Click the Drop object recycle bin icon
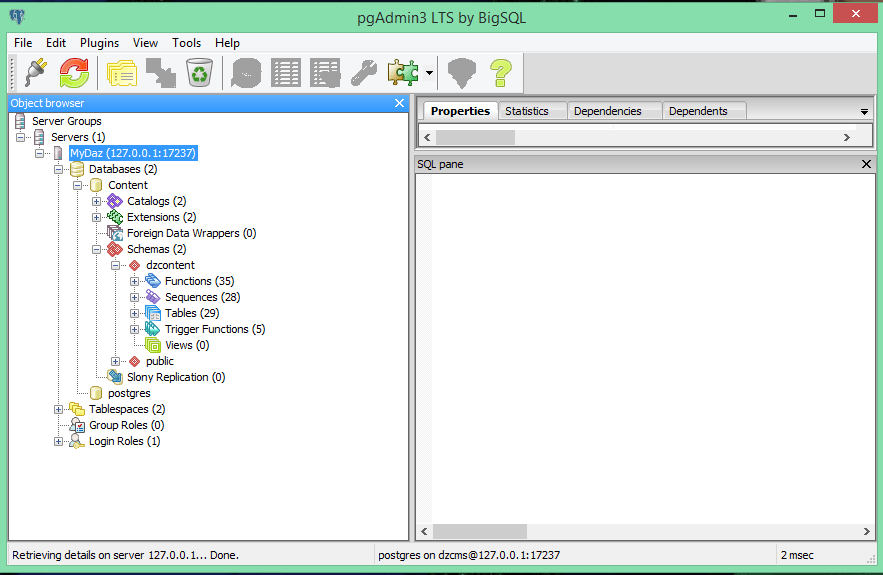883x575 pixels. coord(200,73)
